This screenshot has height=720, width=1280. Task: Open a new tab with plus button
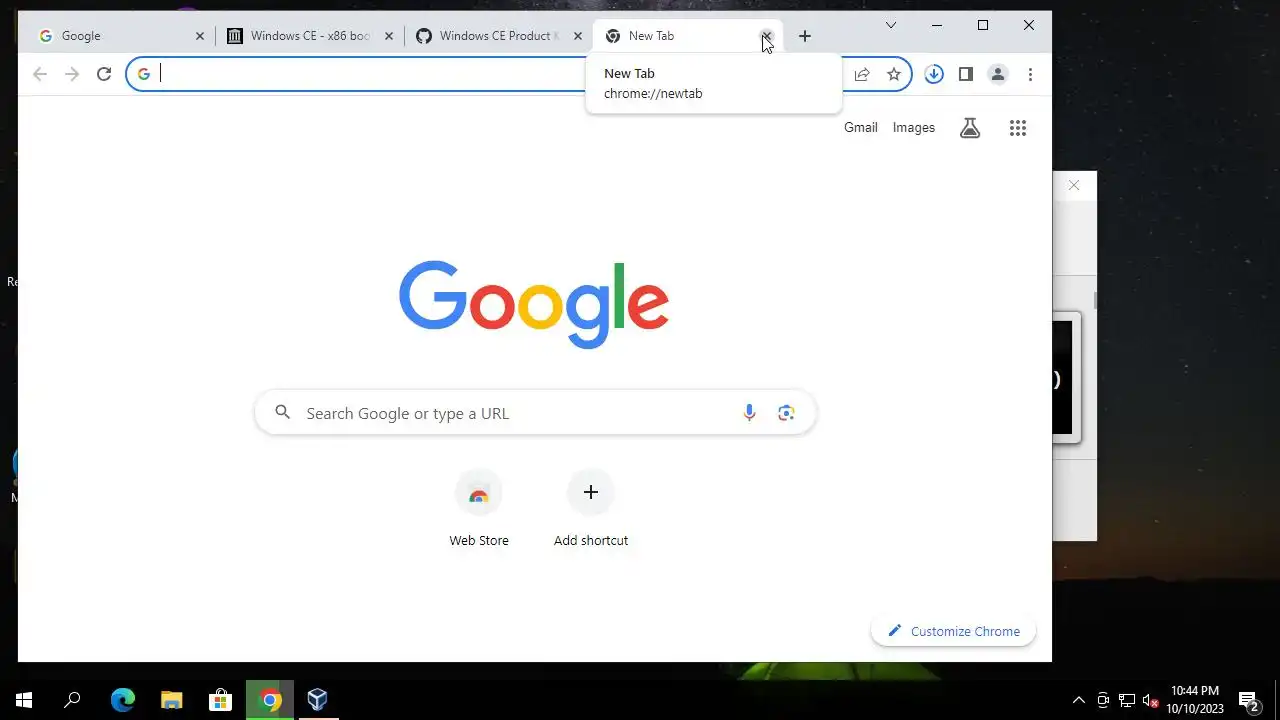pos(805,36)
